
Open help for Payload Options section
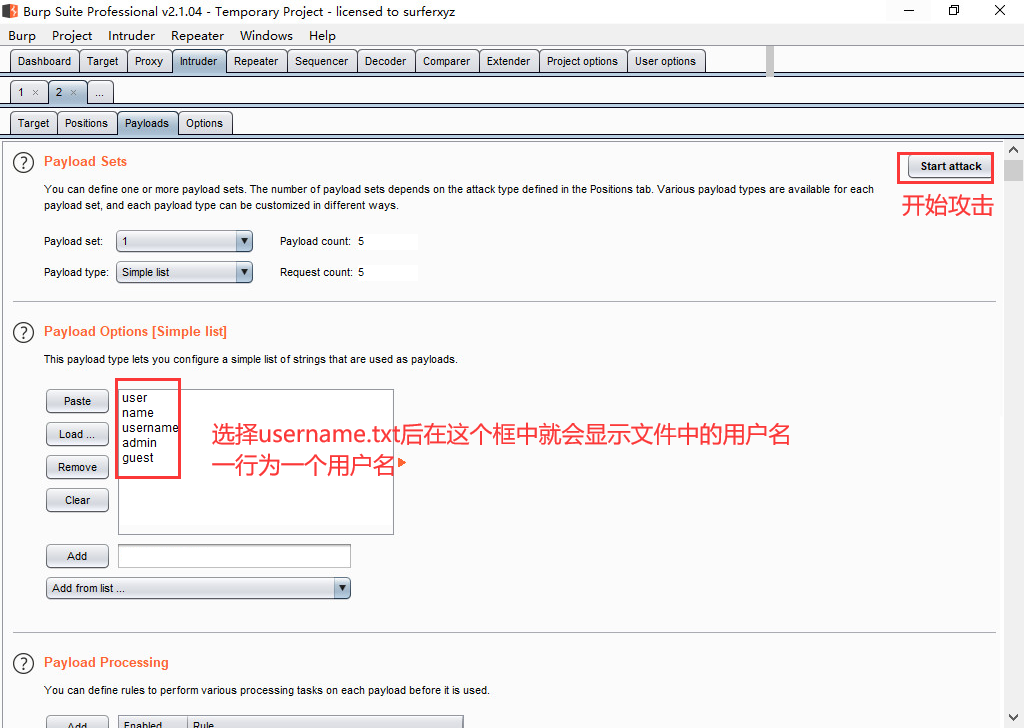[x=24, y=332]
